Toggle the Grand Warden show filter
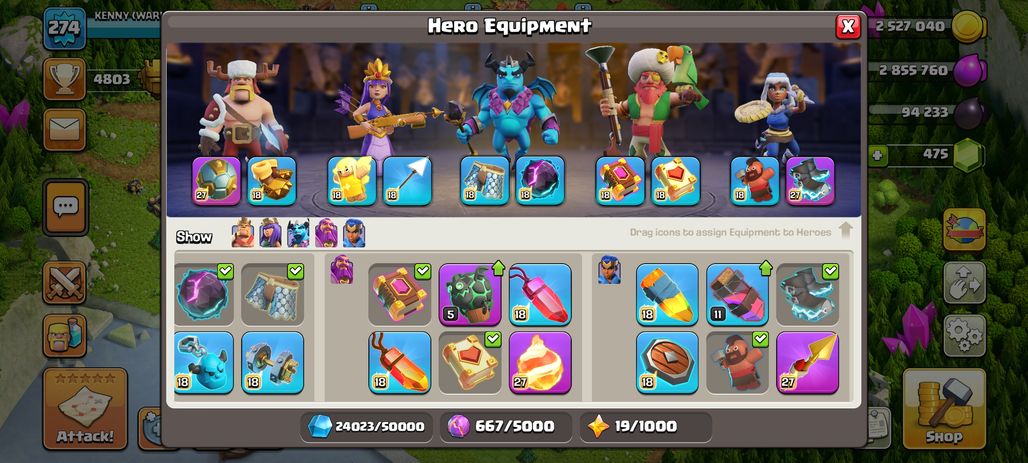This screenshot has width=1028, height=463. pyautogui.click(x=326, y=233)
